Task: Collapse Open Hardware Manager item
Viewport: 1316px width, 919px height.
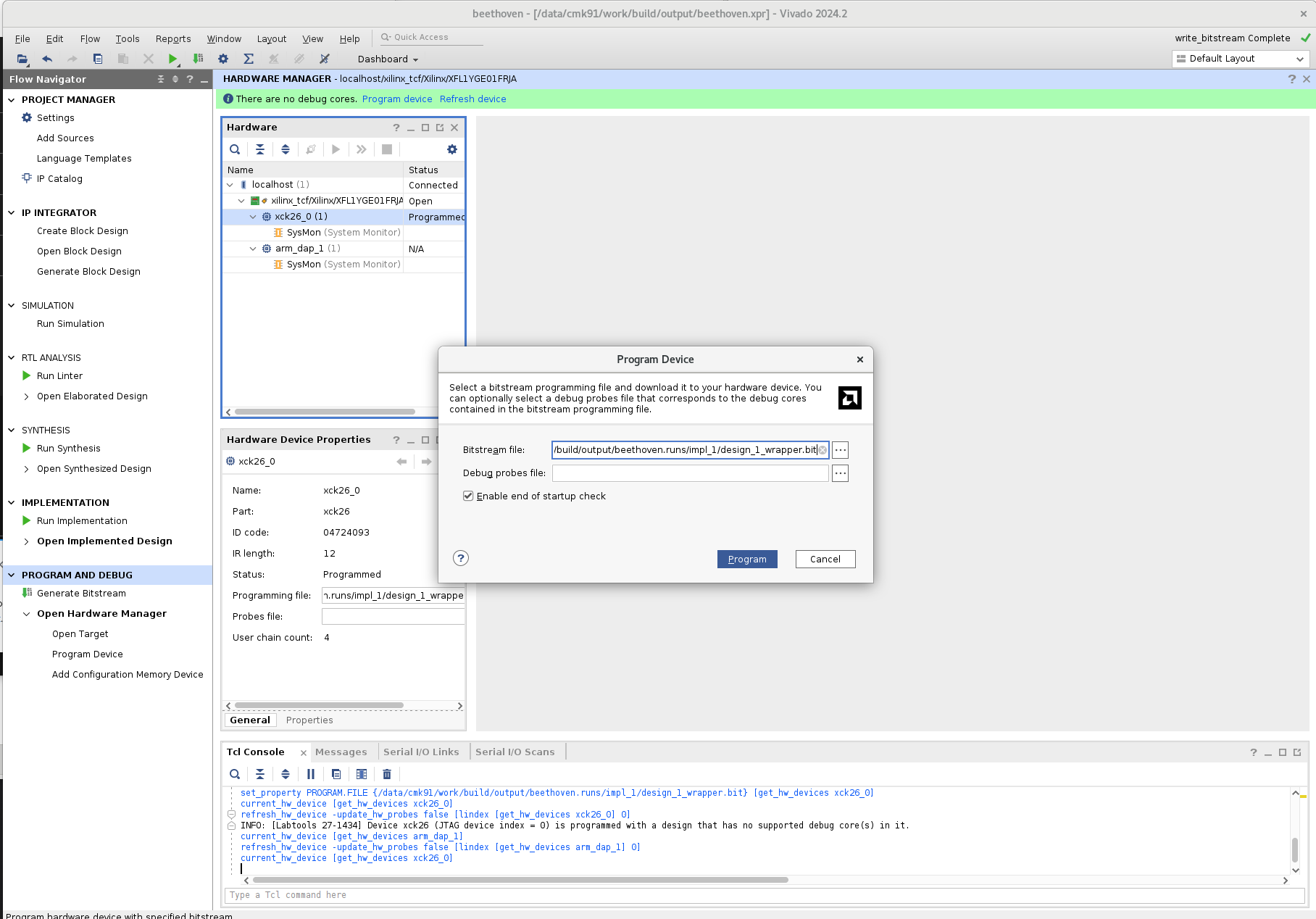Action: coord(27,614)
